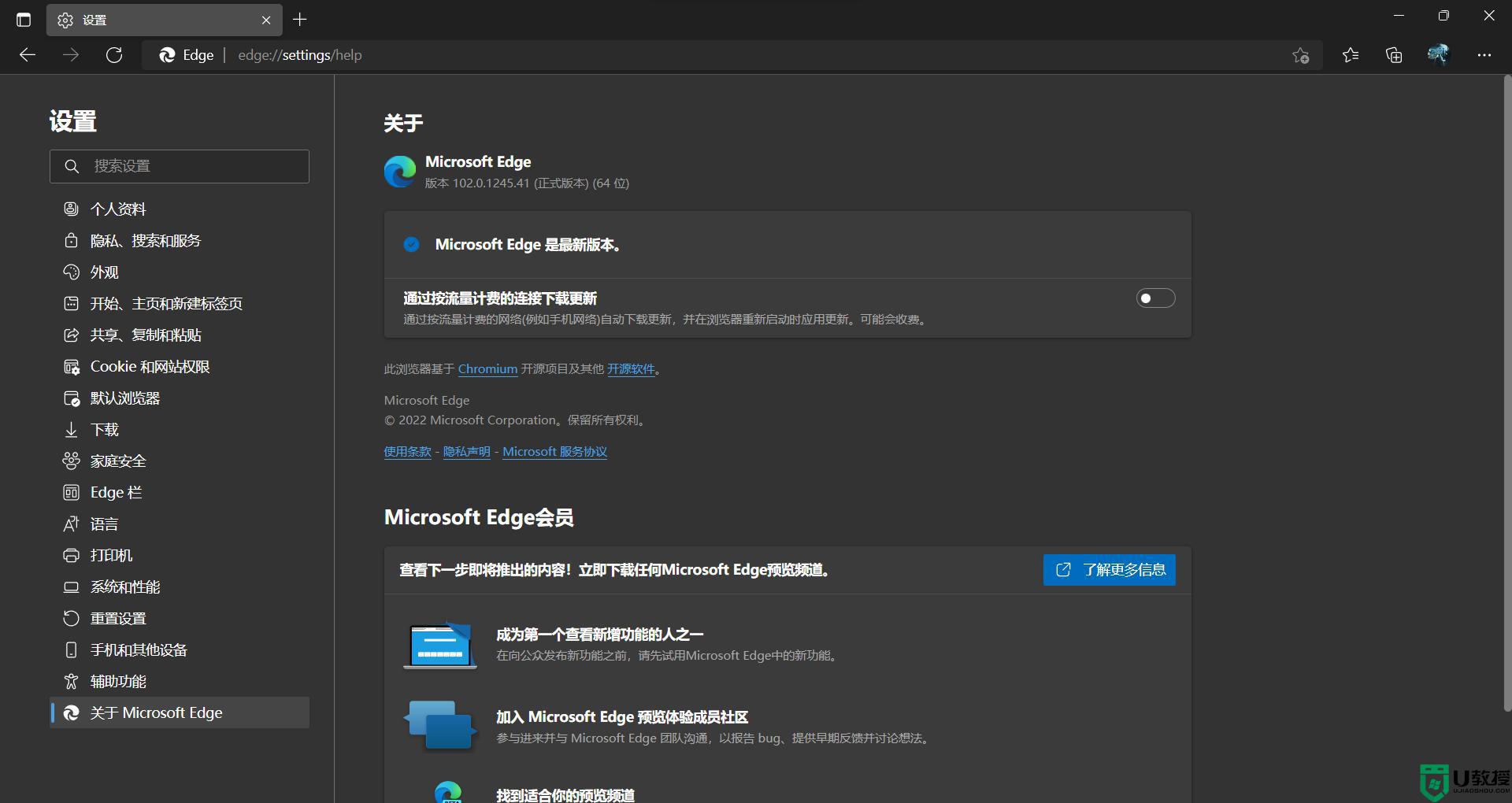
Task: Open 默认浏览器 settings
Action: [x=180, y=398]
